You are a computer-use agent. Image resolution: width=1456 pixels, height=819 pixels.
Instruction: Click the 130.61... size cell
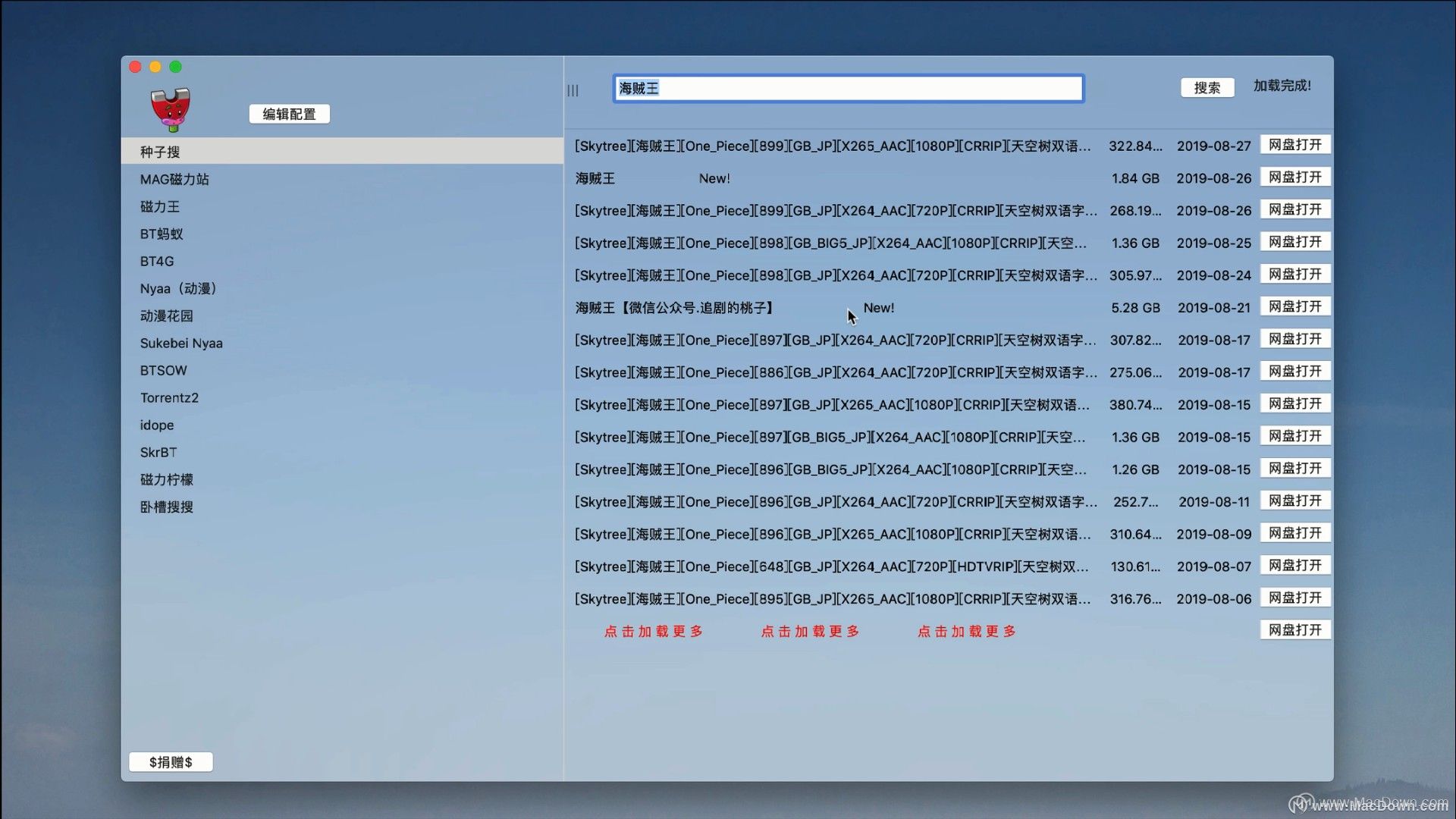point(1135,566)
